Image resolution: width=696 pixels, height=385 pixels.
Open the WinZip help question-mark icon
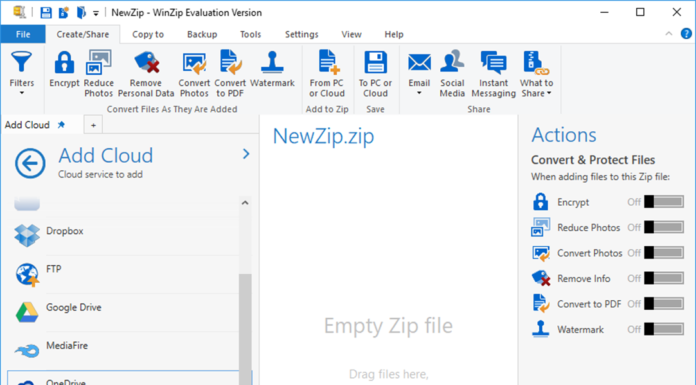(x=686, y=33)
